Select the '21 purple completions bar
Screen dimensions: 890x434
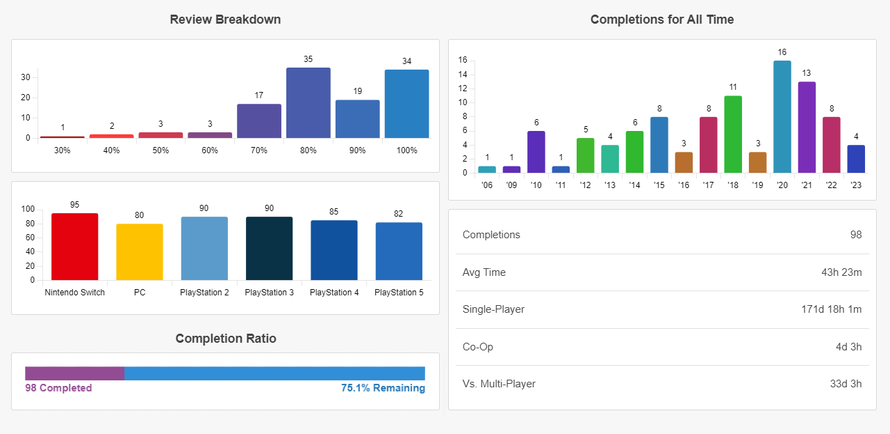coord(807,128)
